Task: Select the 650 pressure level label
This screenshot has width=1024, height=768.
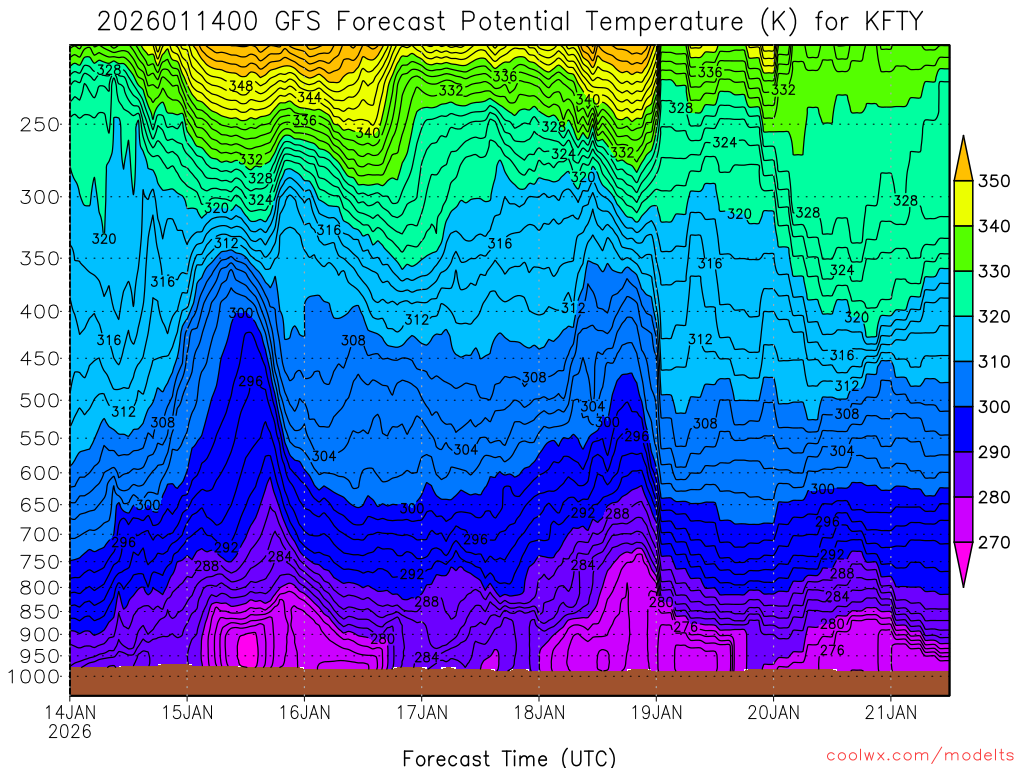Action: click(40, 505)
